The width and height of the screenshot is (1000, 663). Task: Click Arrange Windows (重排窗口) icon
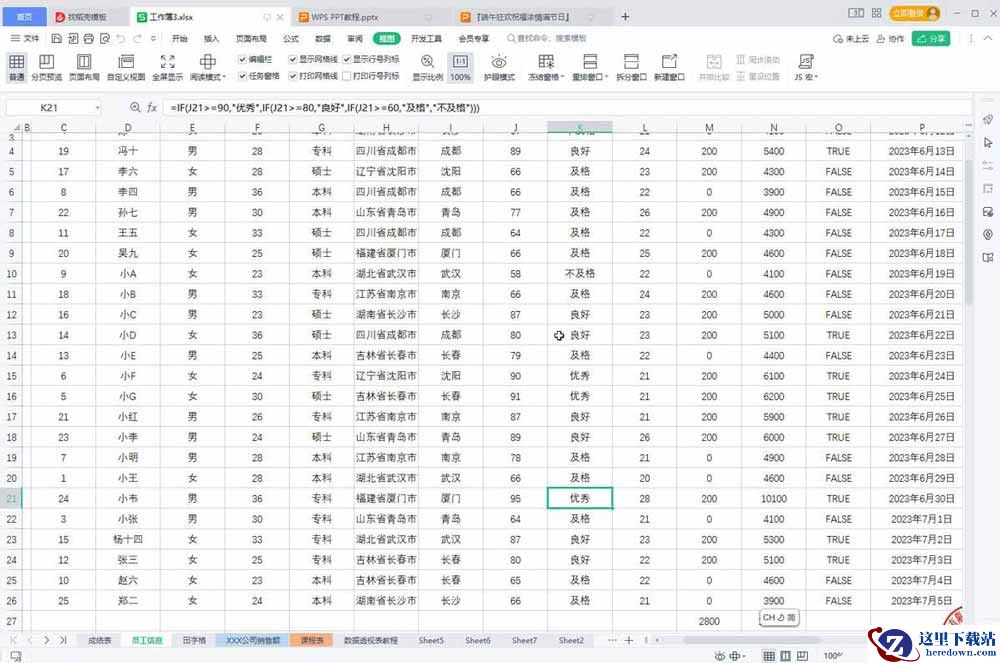coord(590,62)
